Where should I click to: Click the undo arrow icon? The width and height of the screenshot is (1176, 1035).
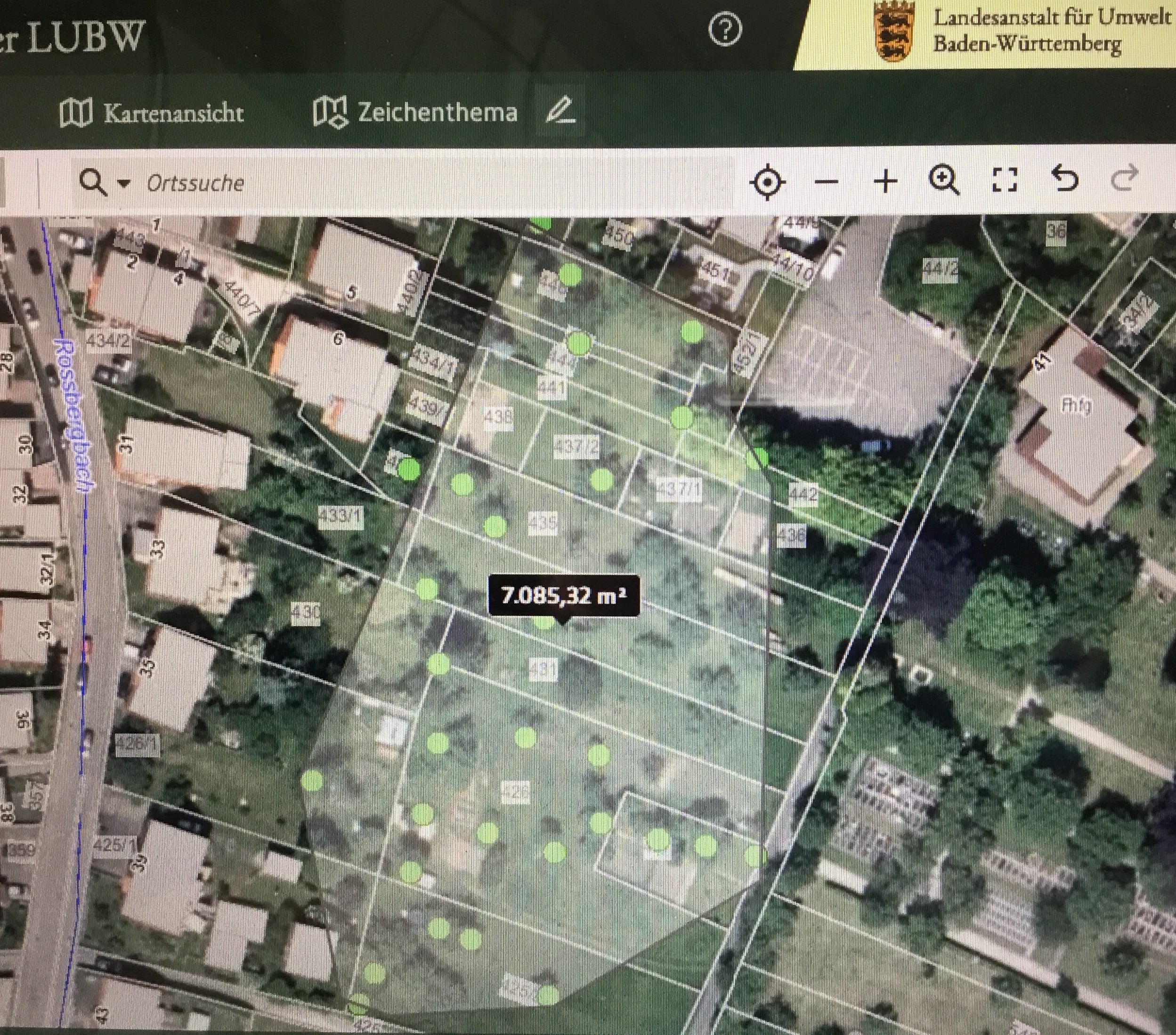tap(1064, 178)
